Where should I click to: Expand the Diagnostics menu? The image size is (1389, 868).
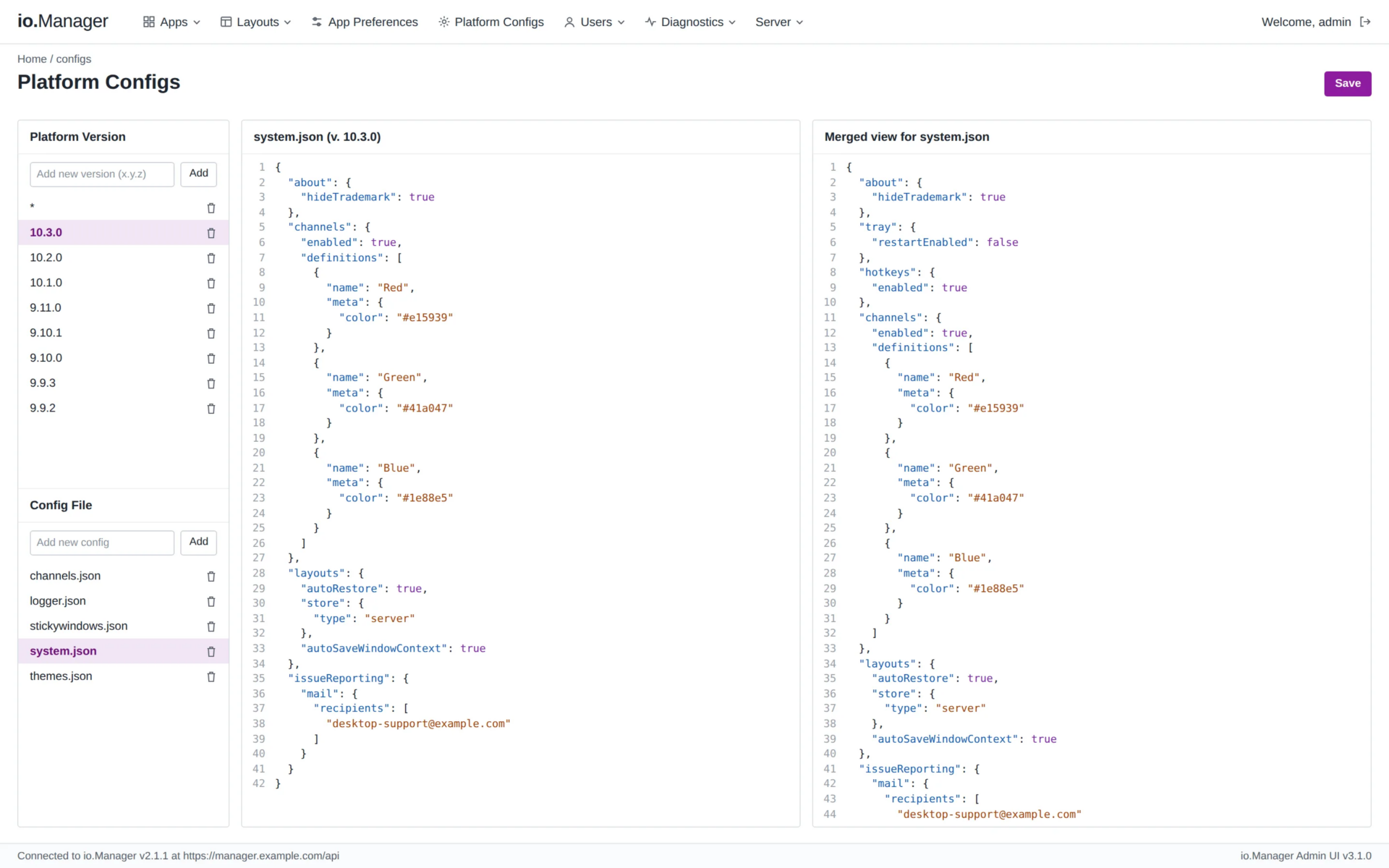coord(690,22)
